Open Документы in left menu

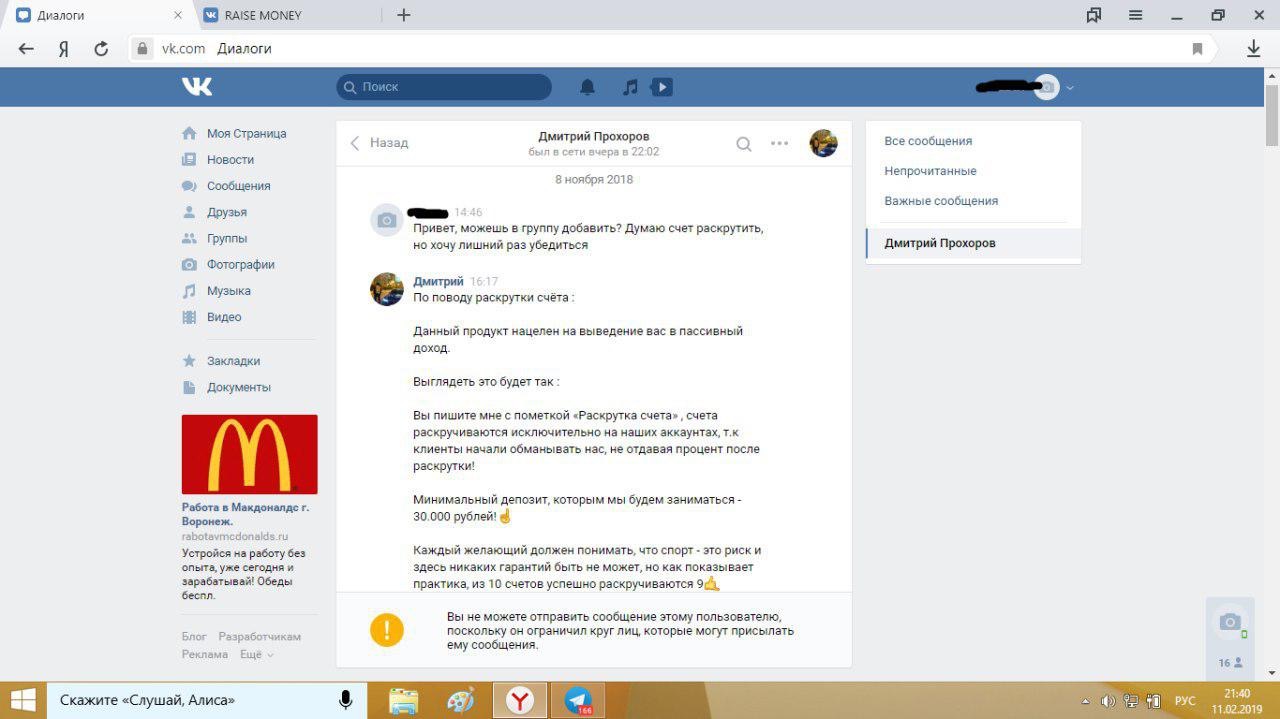(x=238, y=387)
